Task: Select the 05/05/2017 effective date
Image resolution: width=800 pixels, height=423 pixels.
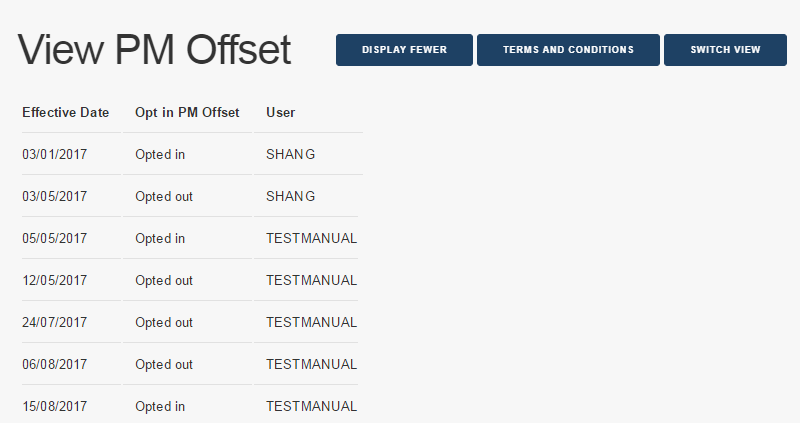Action: click(x=55, y=239)
